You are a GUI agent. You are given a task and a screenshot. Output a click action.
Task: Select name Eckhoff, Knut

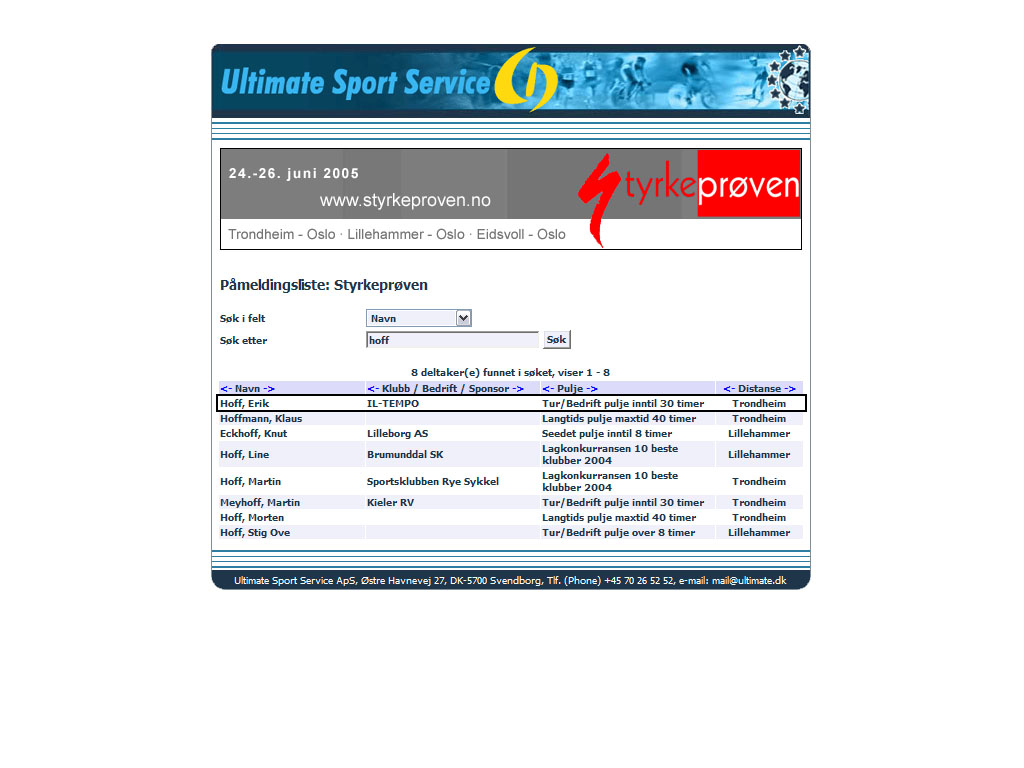coord(253,434)
